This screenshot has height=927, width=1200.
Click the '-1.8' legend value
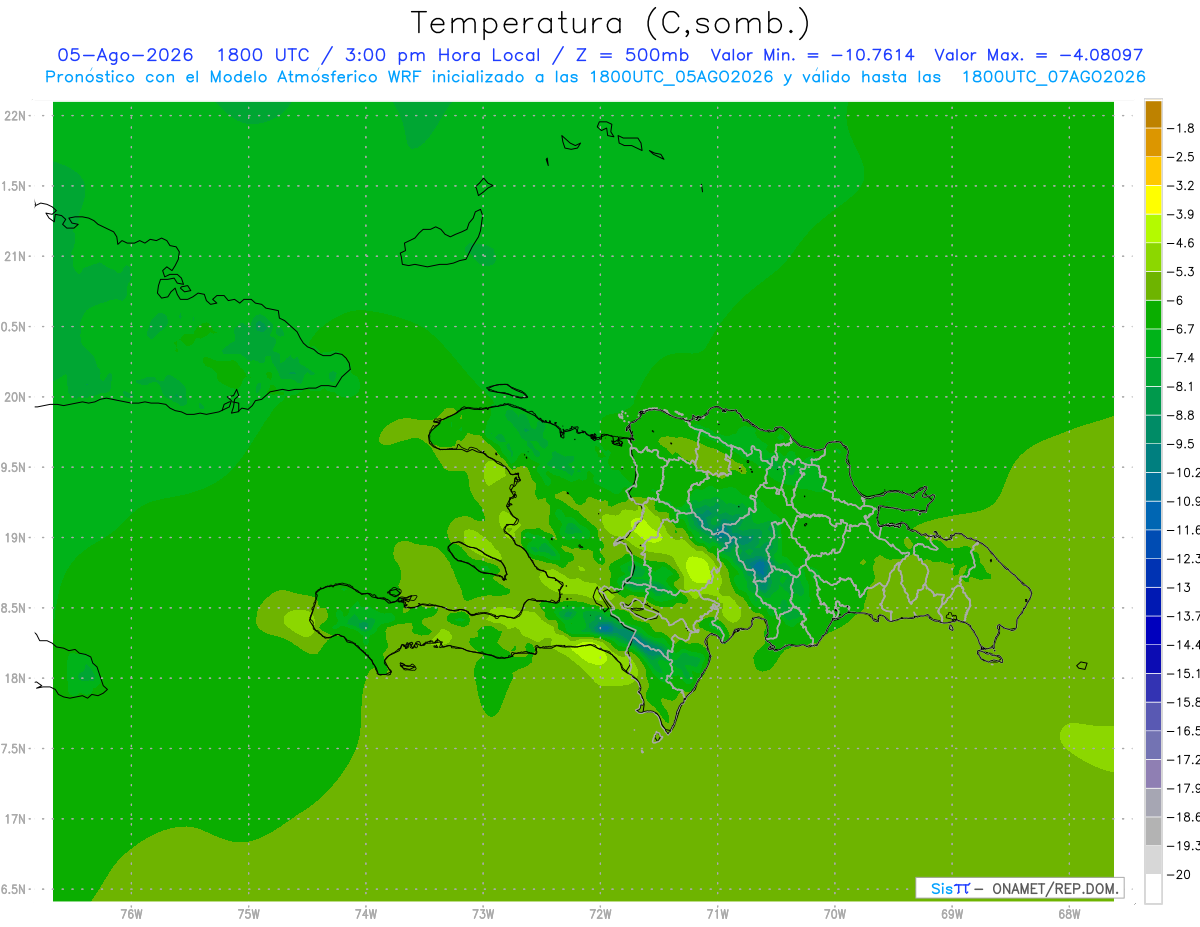point(1180,128)
